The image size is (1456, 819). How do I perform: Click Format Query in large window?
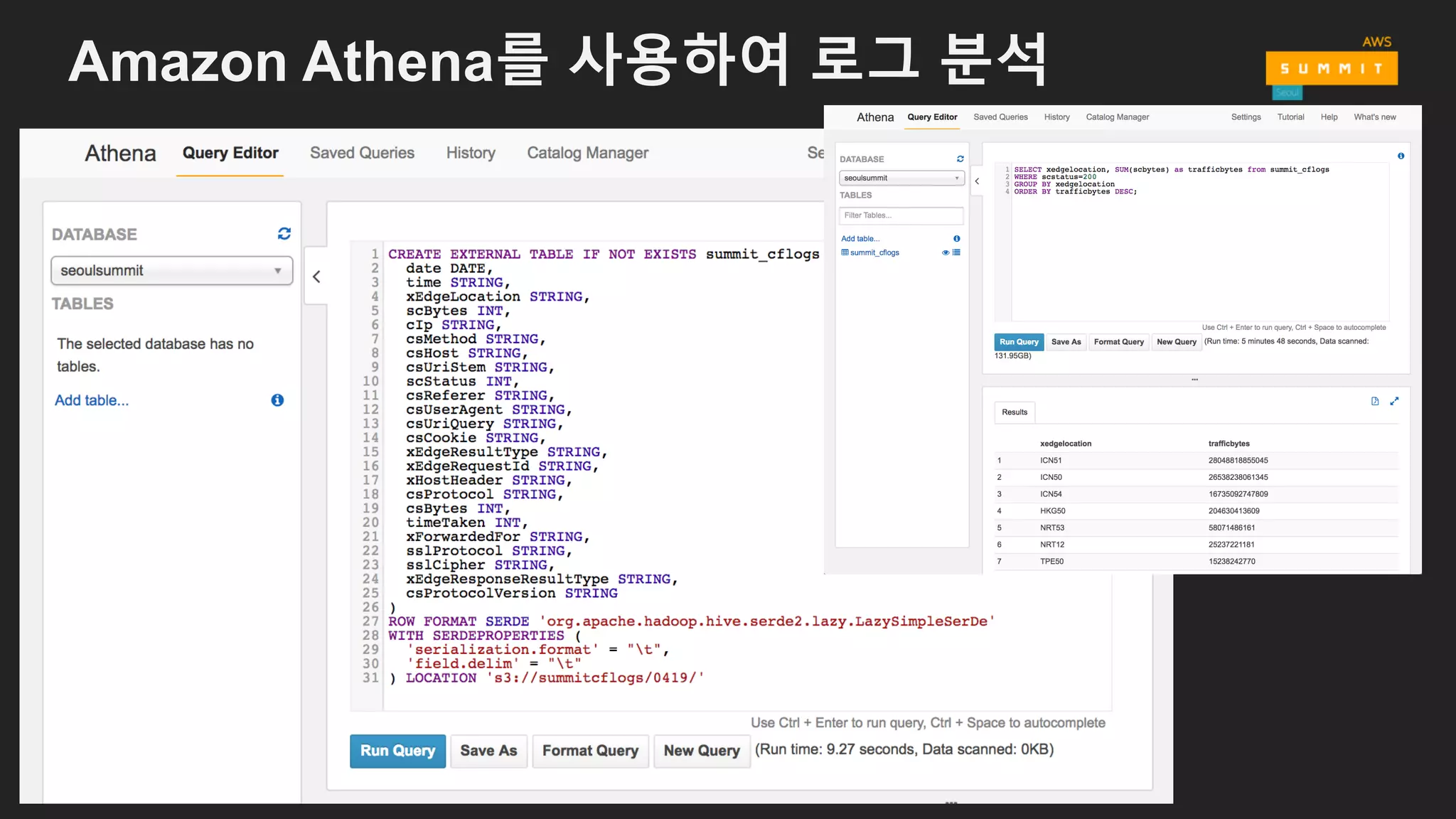[x=590, y=751]
